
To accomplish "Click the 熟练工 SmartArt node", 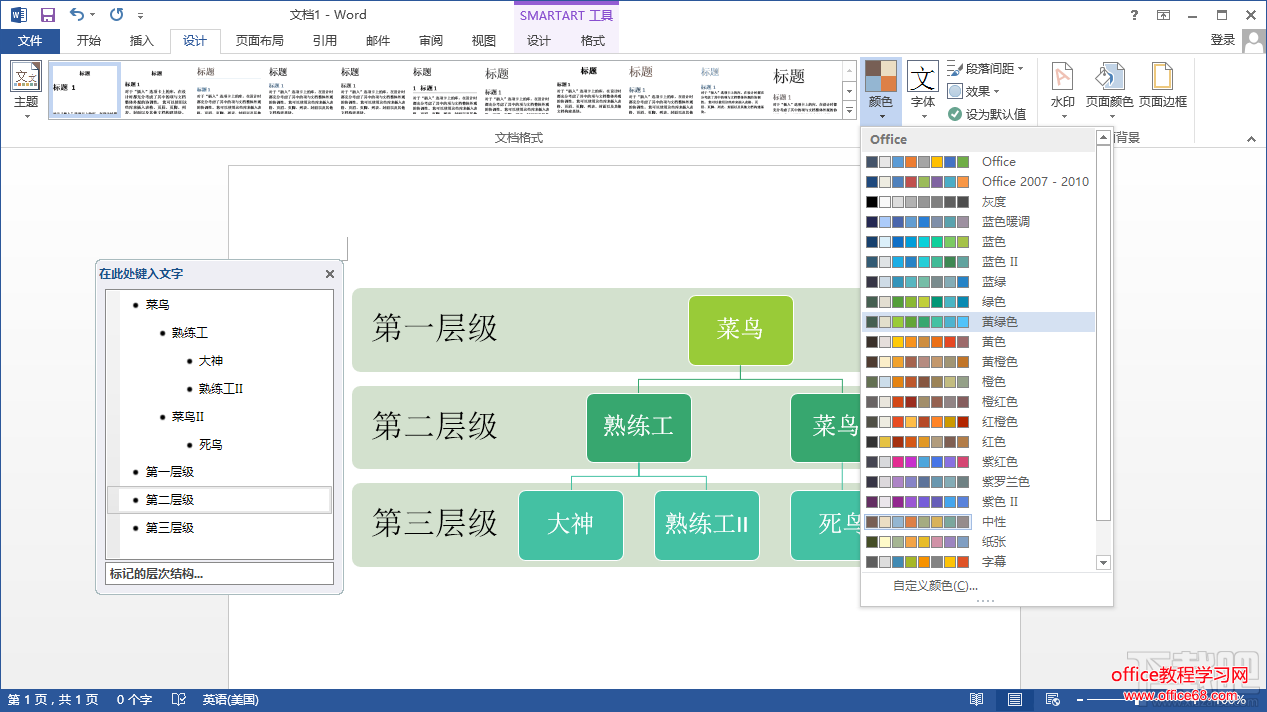I will 638,427.
